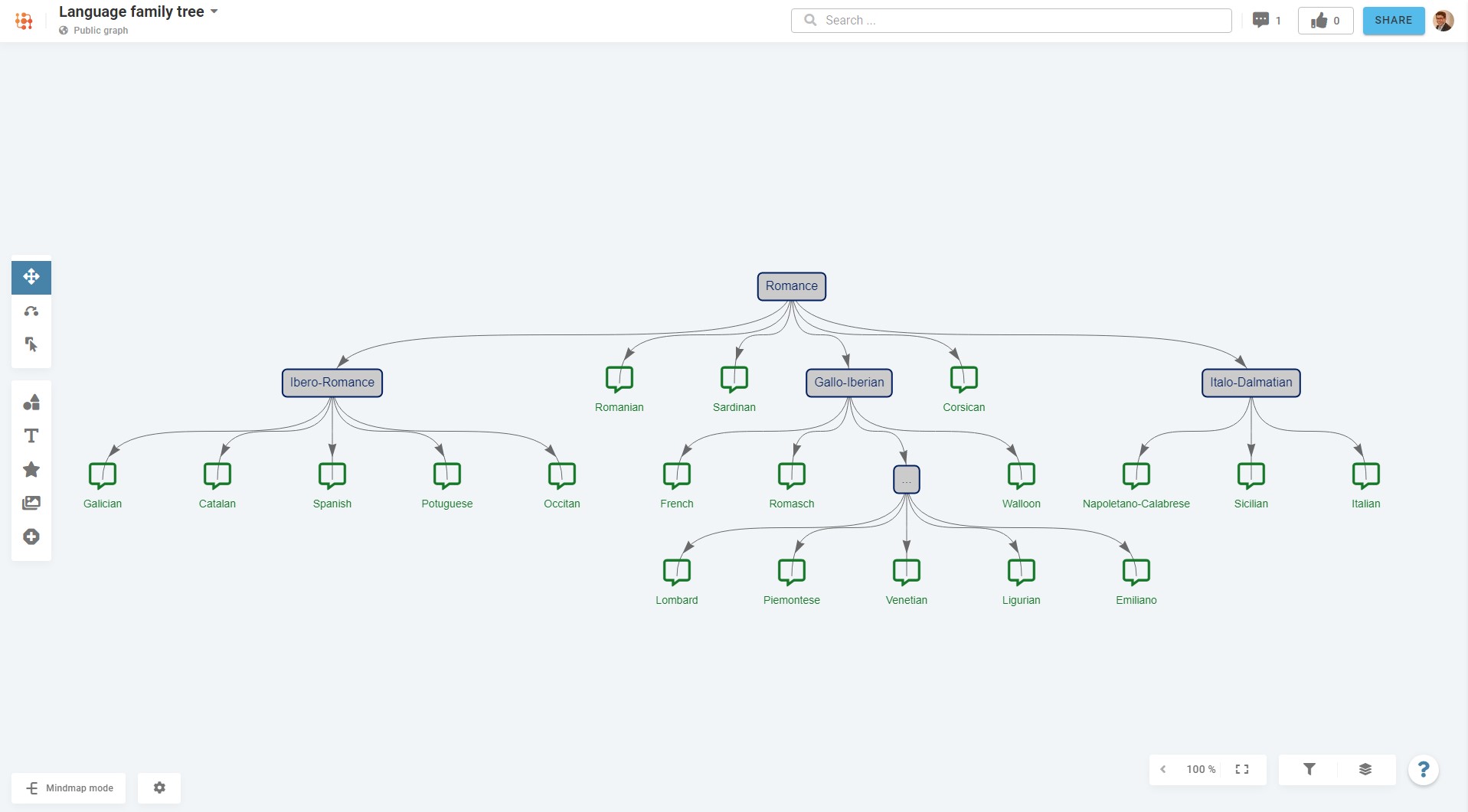This screenshot has width=1468, height=812.
Task: Open the image insertion tool
Action: pyautogui.click(x=31, y=503)
